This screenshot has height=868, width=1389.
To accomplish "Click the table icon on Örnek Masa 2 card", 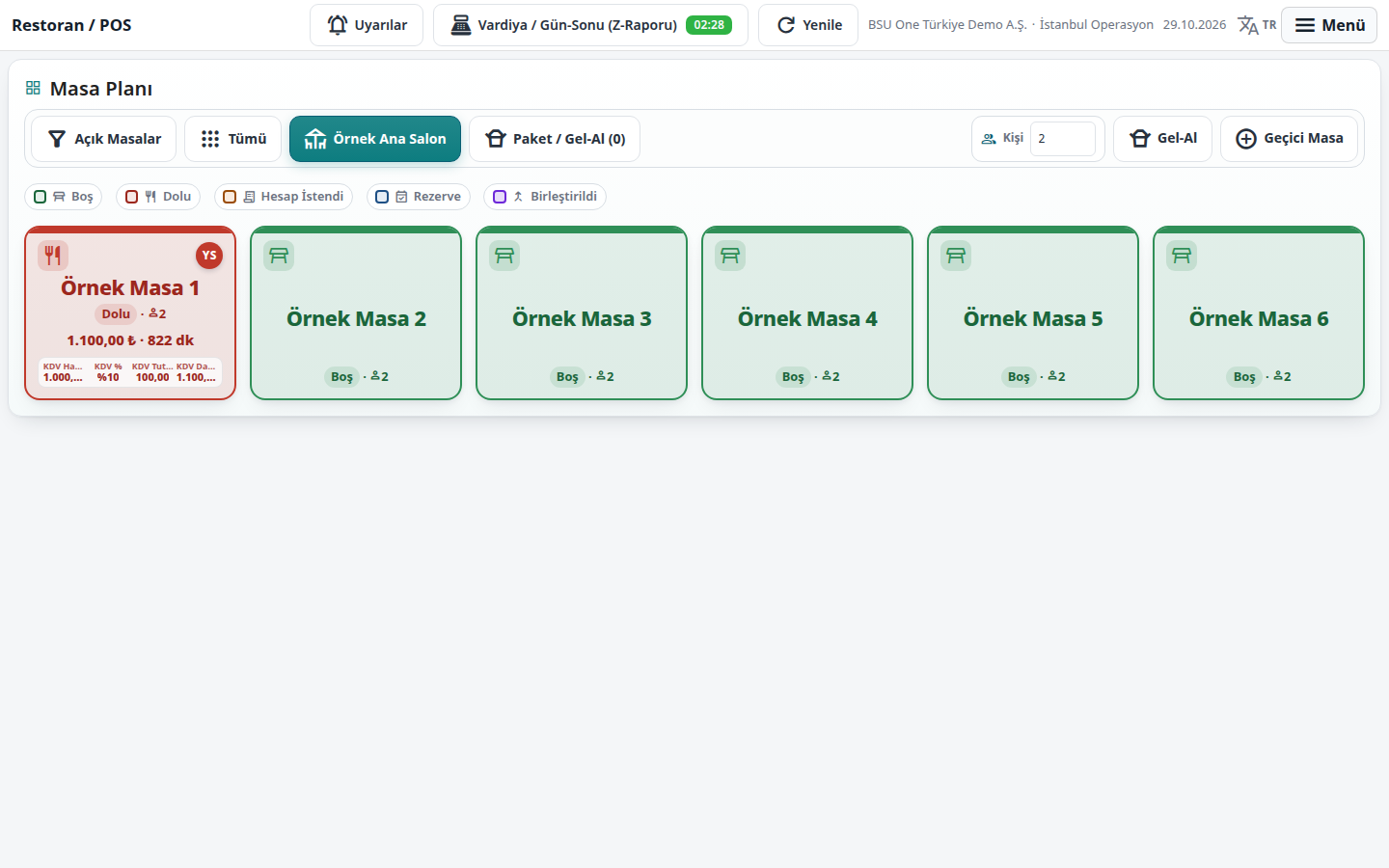I will (x=279, y=256).
